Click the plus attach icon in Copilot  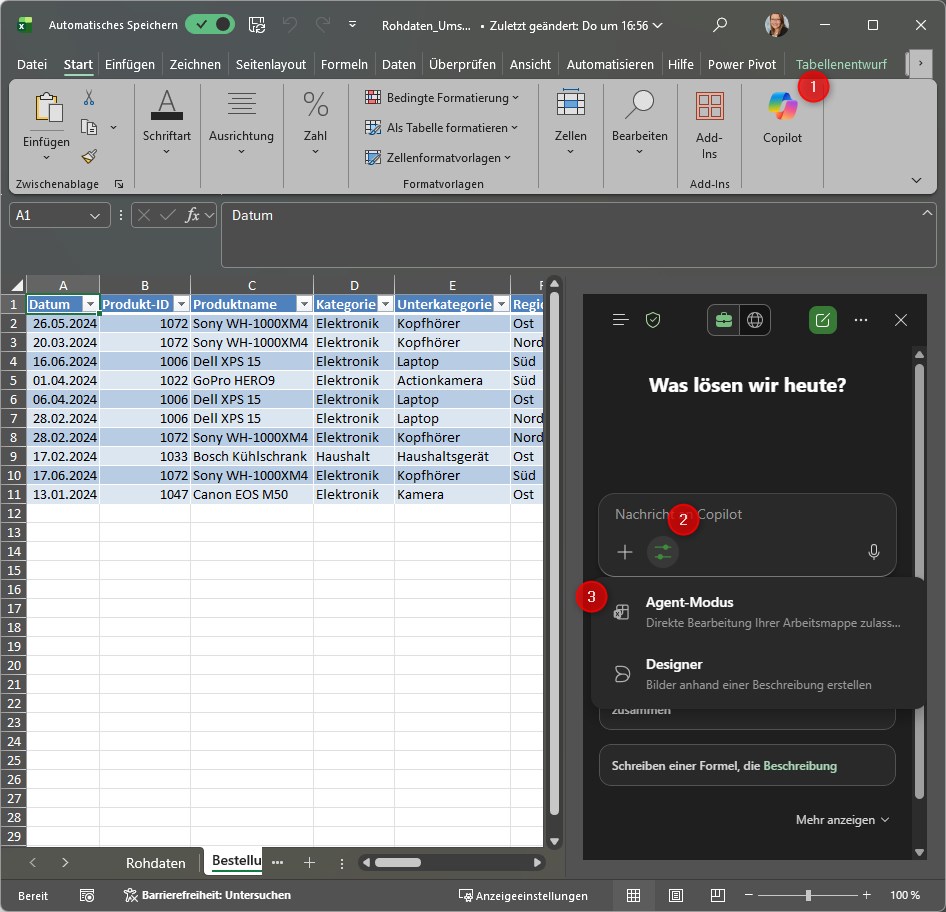coord(625,552)
